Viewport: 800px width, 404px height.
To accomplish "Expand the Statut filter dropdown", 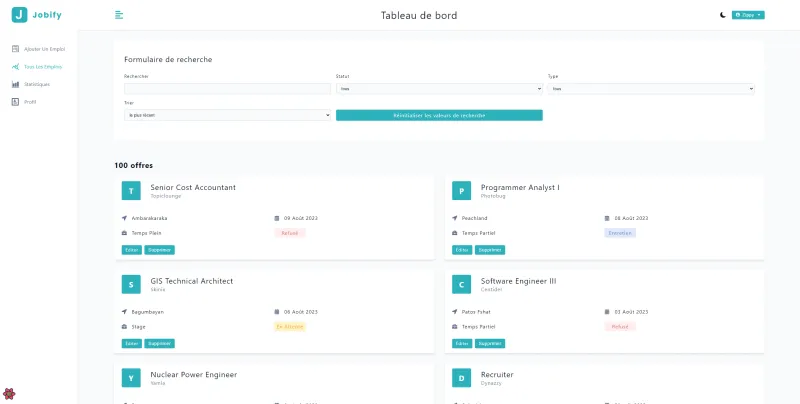I will (x=439, y=88).
